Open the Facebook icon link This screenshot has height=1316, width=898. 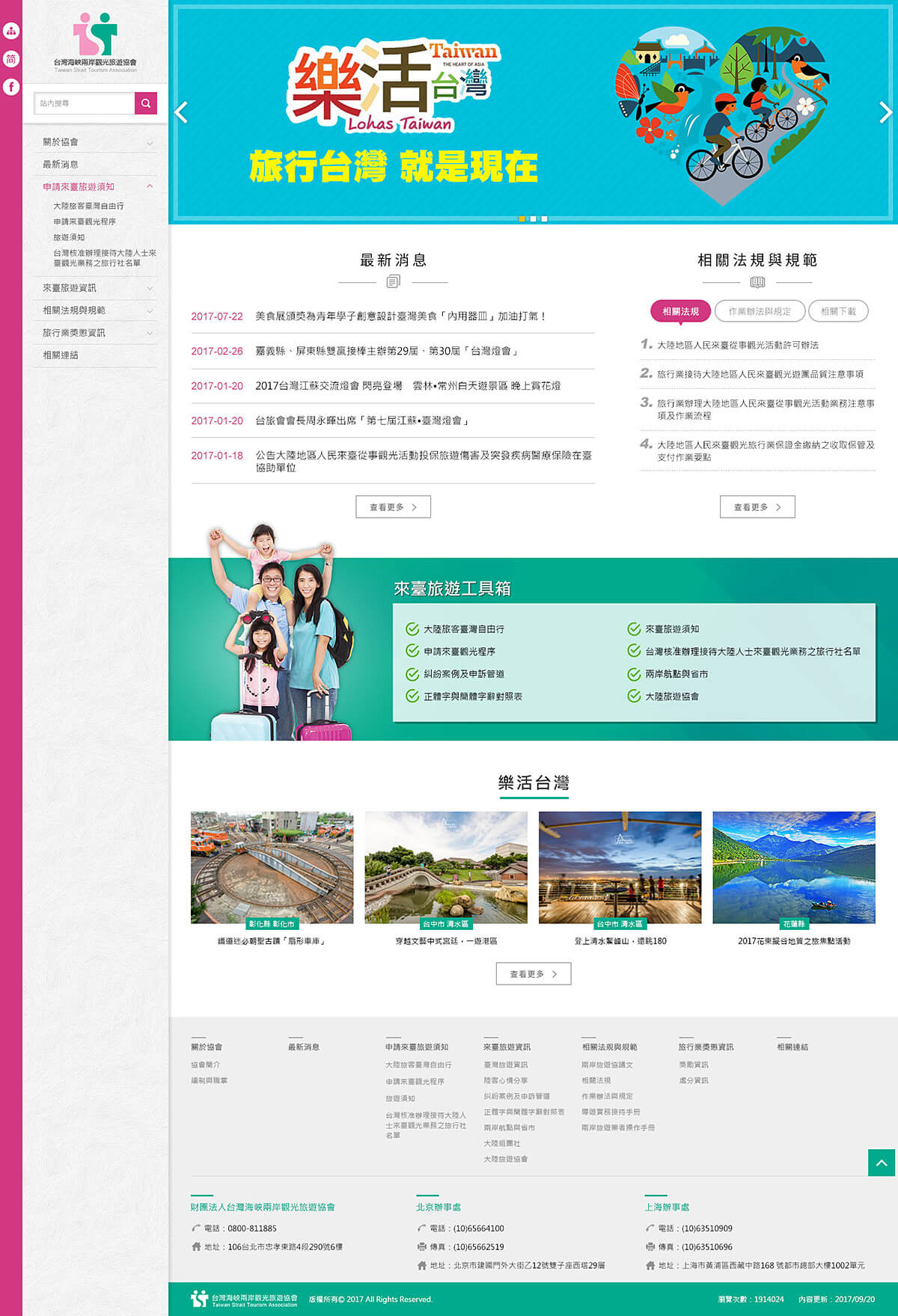tap(11, 87)
